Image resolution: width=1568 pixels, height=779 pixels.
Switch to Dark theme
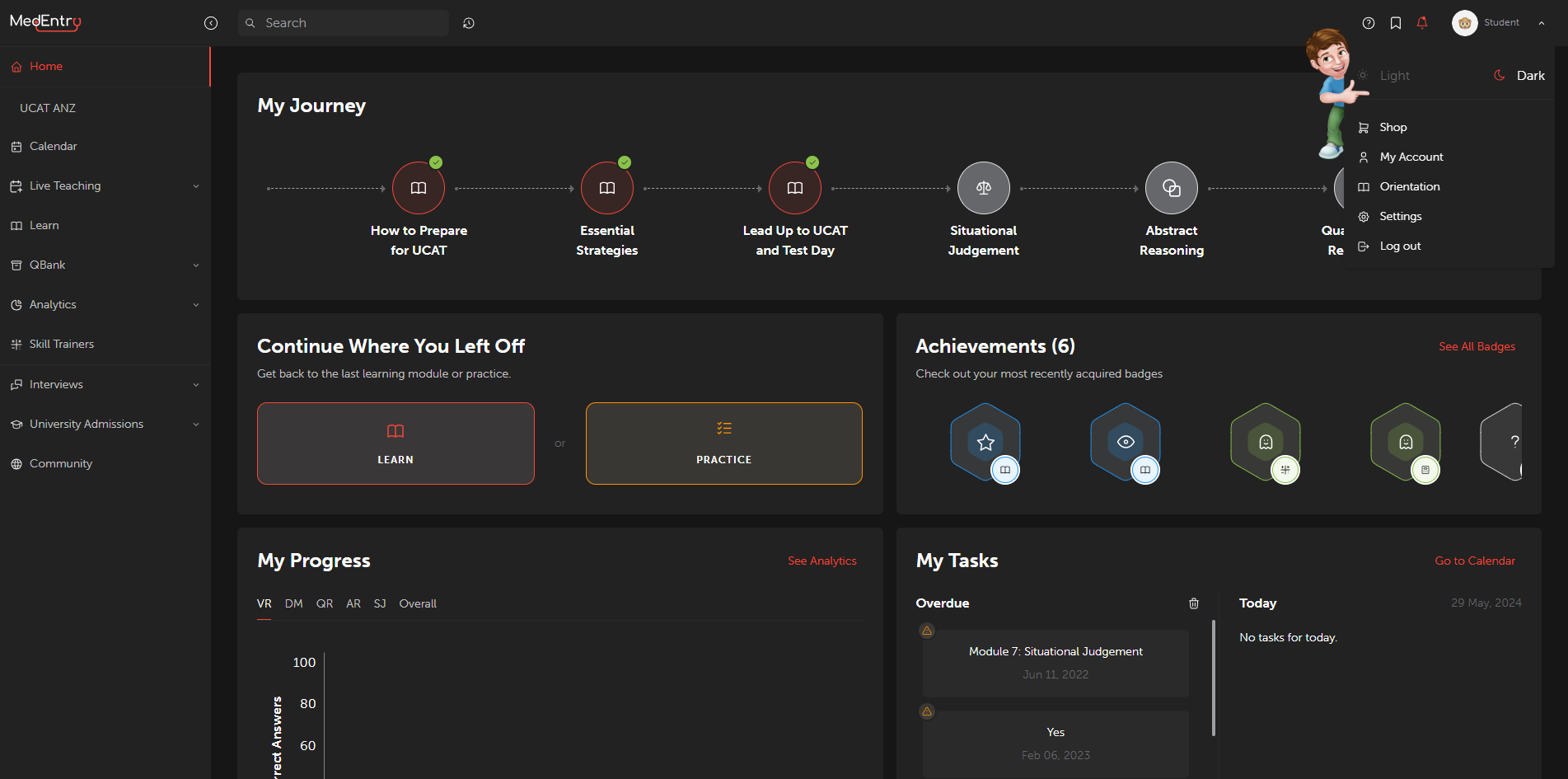[x=1519, y=76]
